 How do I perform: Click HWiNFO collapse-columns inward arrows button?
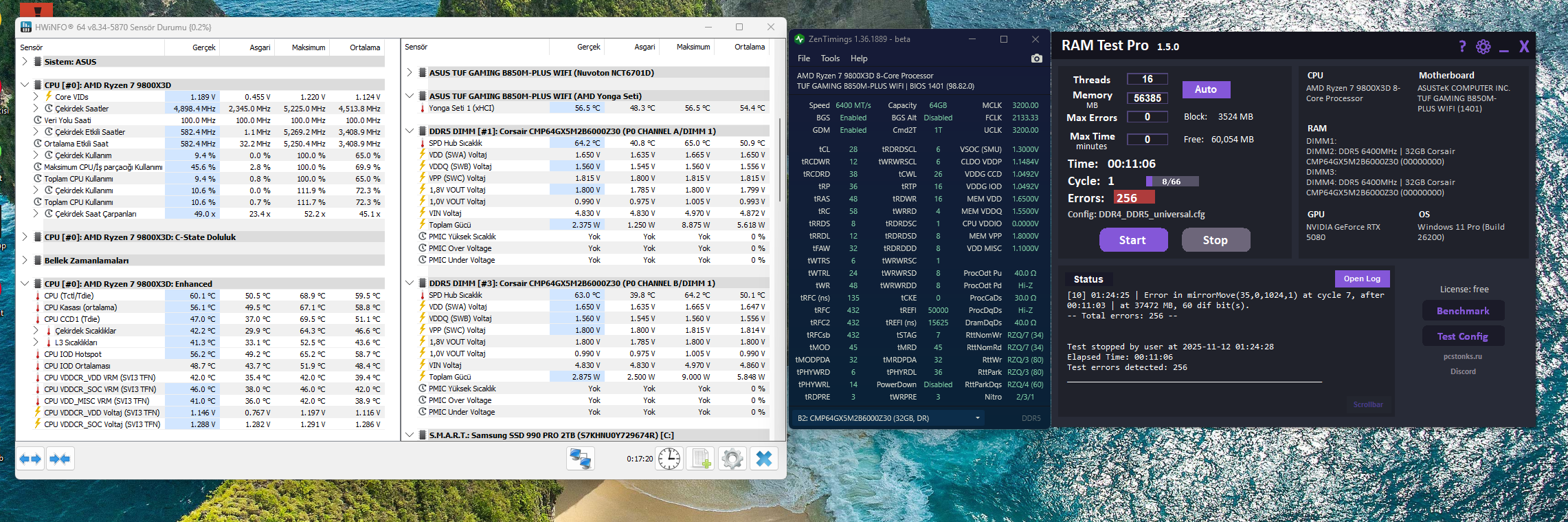click(60, 459)
